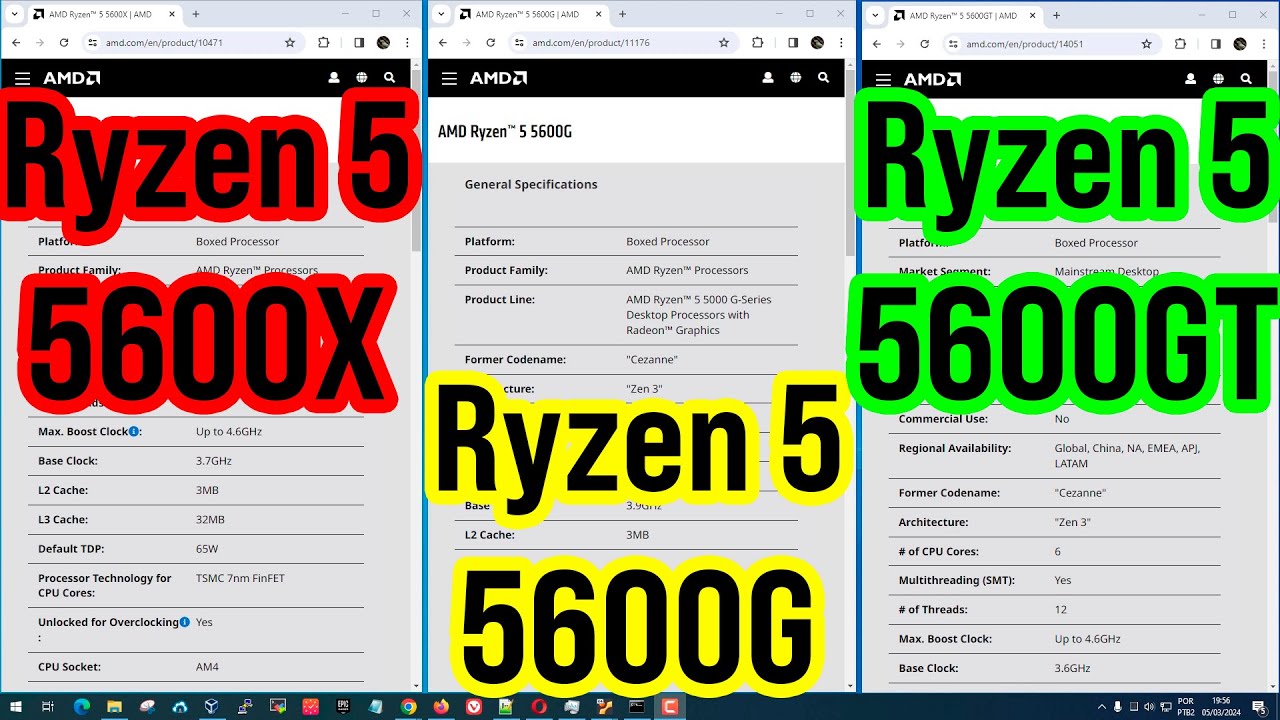Click info icon beside Unlocked for Overclocking

click(x=185, y=622)
